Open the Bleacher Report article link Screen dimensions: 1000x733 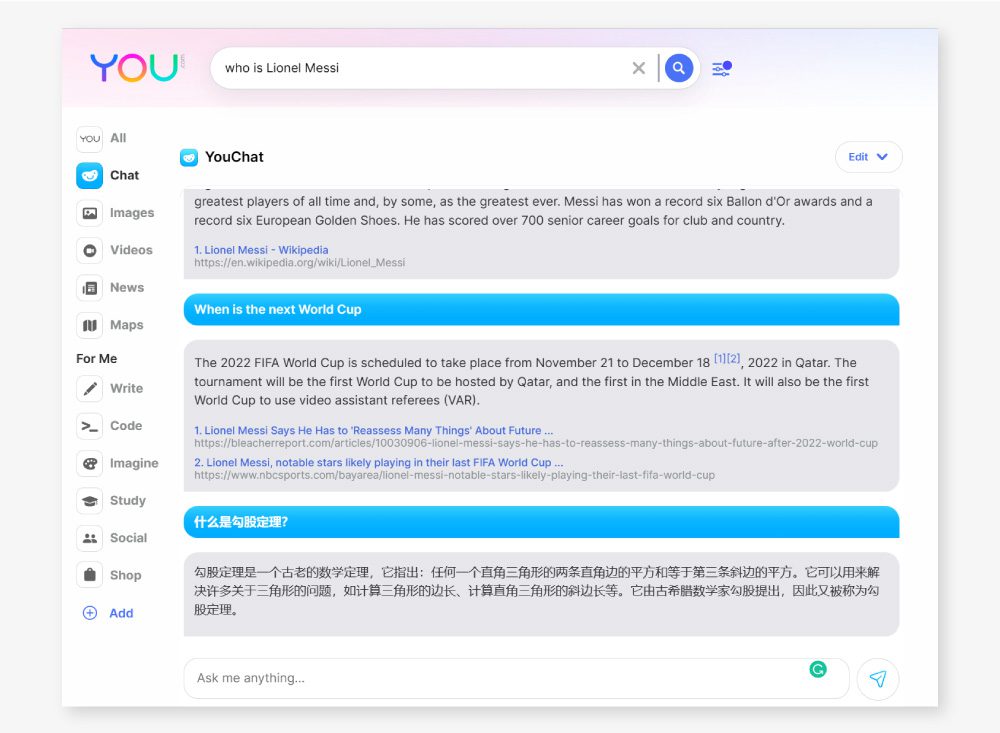[370, 431]
